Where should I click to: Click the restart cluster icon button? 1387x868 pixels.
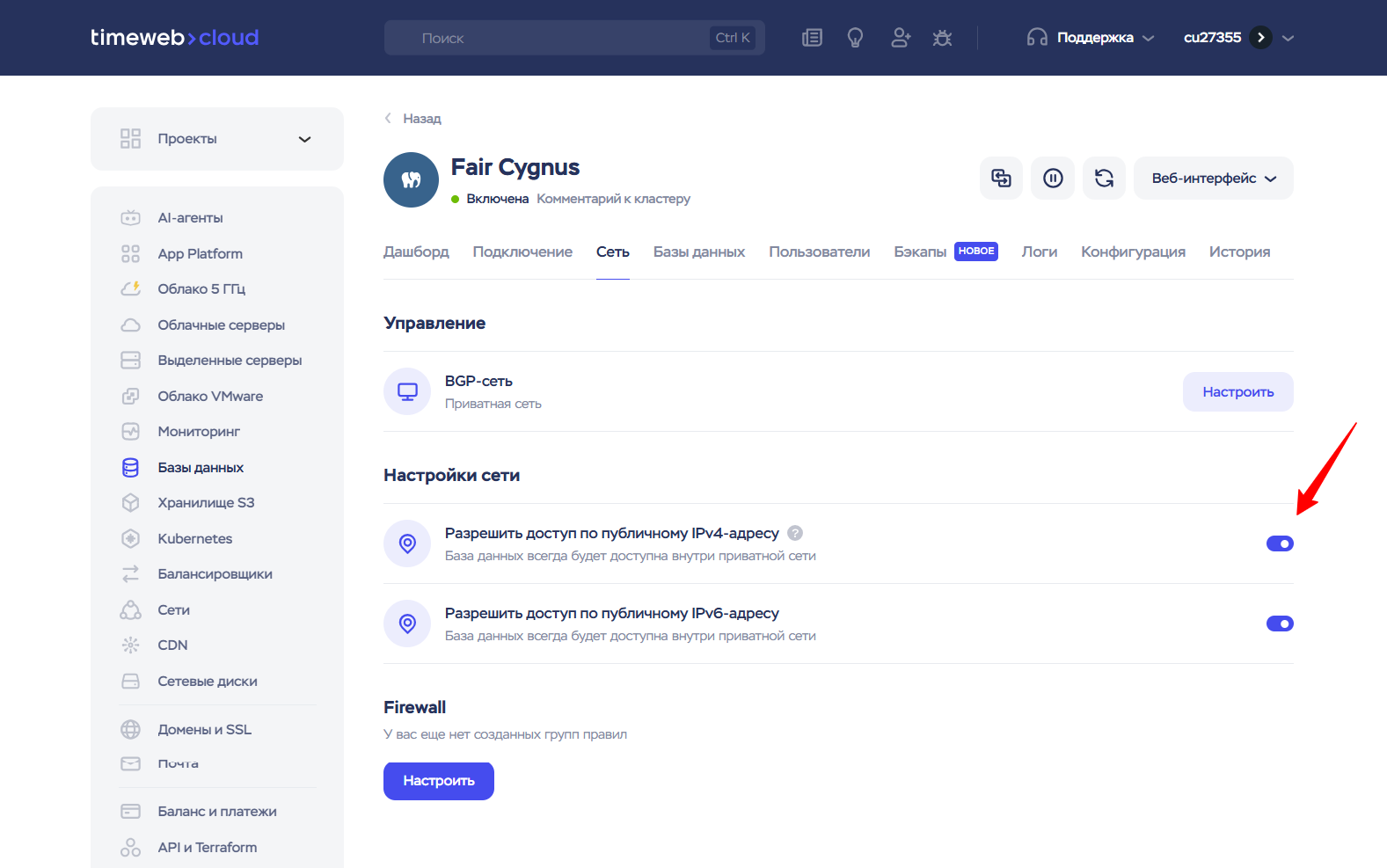click(x=1104, y=179)
